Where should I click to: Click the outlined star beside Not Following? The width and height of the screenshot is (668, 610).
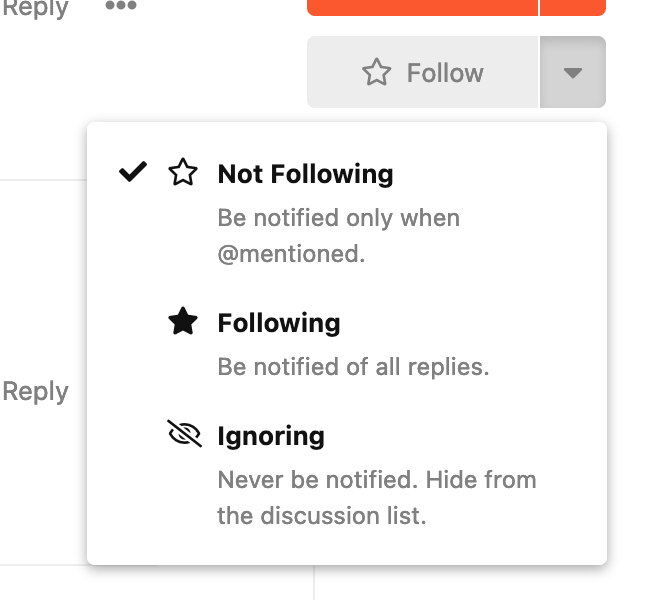coord(183,173)
